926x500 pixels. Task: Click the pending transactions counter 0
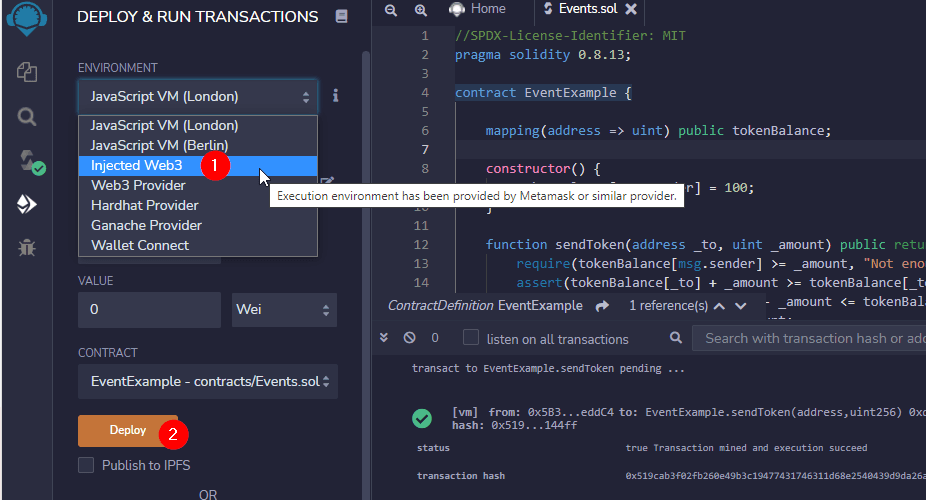pyautogui.click(x=435, y=338)
